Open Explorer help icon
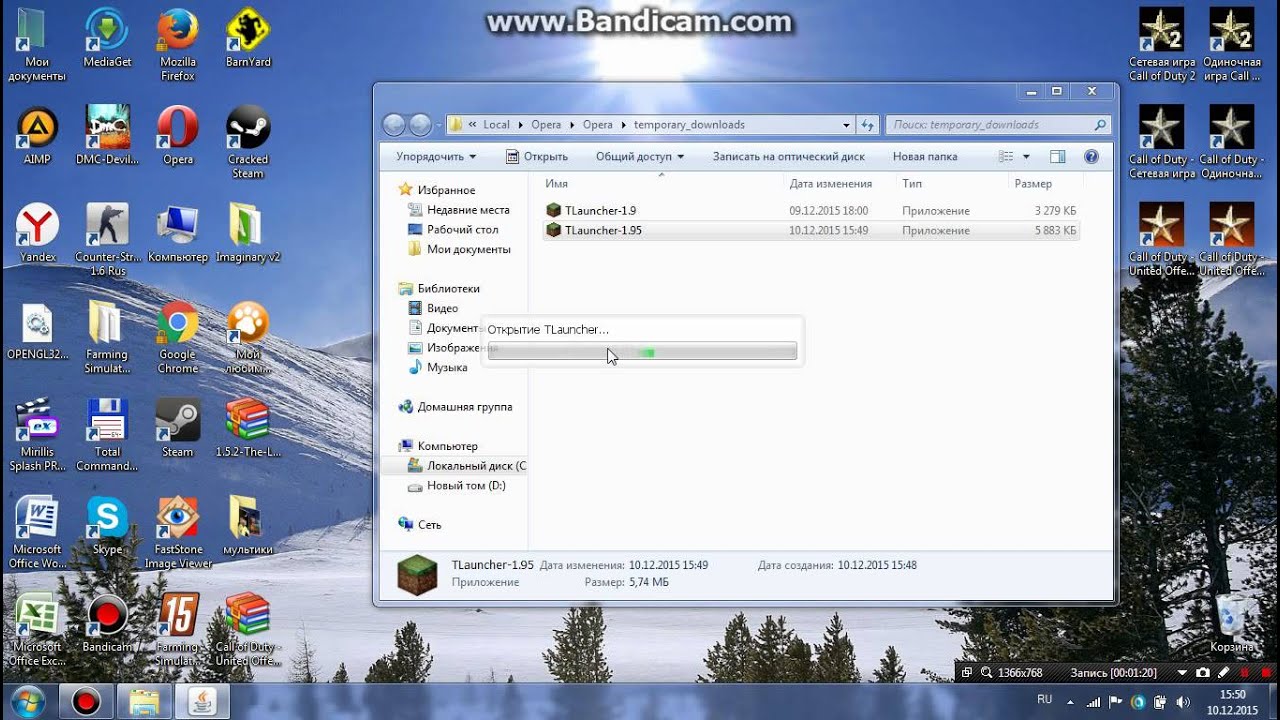 pos(1091,157)
